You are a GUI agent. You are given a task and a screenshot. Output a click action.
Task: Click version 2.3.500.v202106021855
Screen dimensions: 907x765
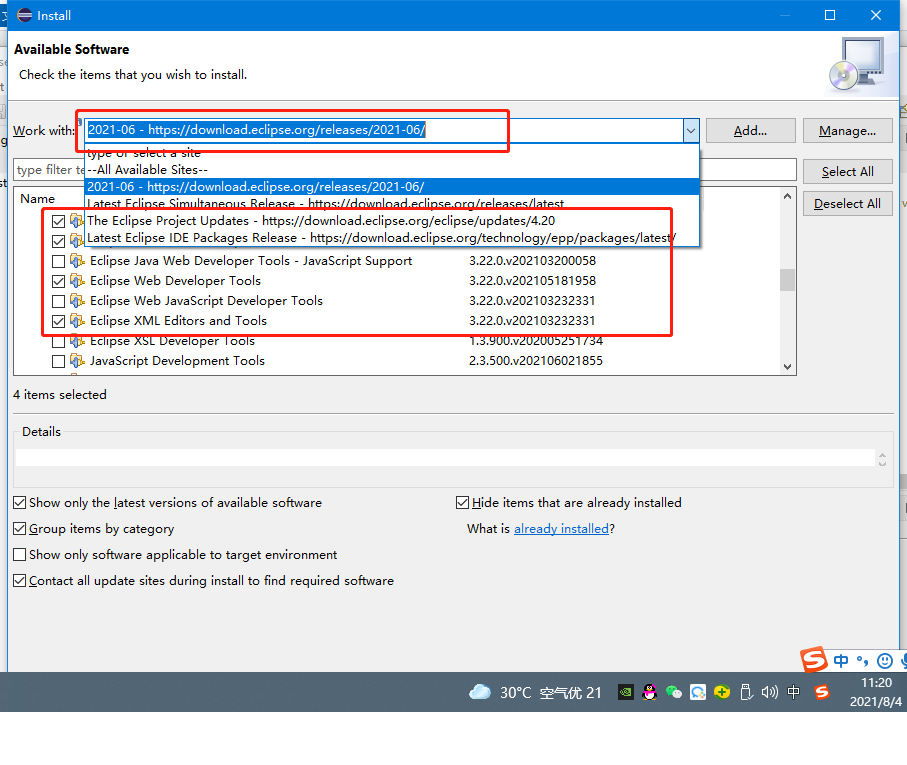point(536,361)
